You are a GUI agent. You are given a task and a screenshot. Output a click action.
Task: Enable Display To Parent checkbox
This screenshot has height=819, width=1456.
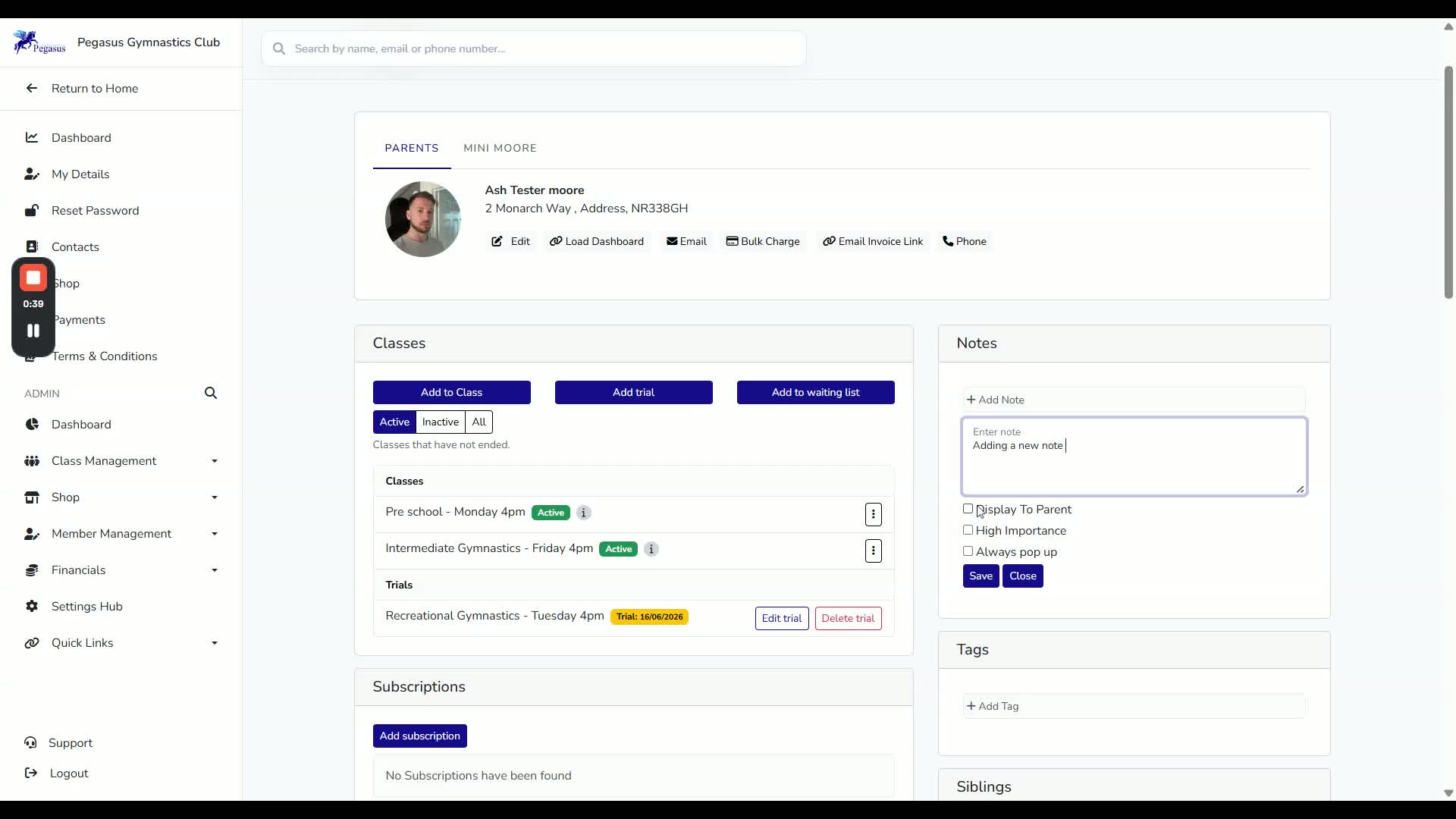(x=968, y=509)
